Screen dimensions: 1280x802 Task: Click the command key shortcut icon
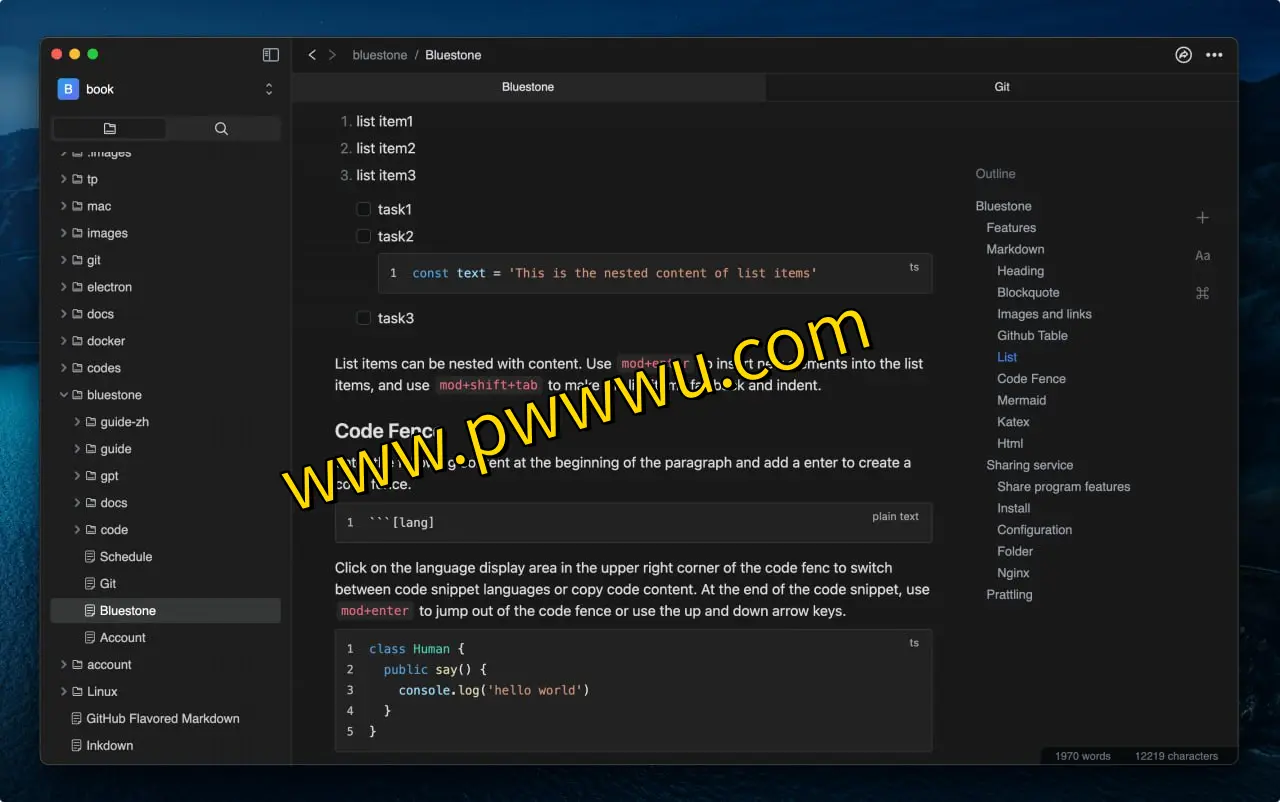[1202, 293]
